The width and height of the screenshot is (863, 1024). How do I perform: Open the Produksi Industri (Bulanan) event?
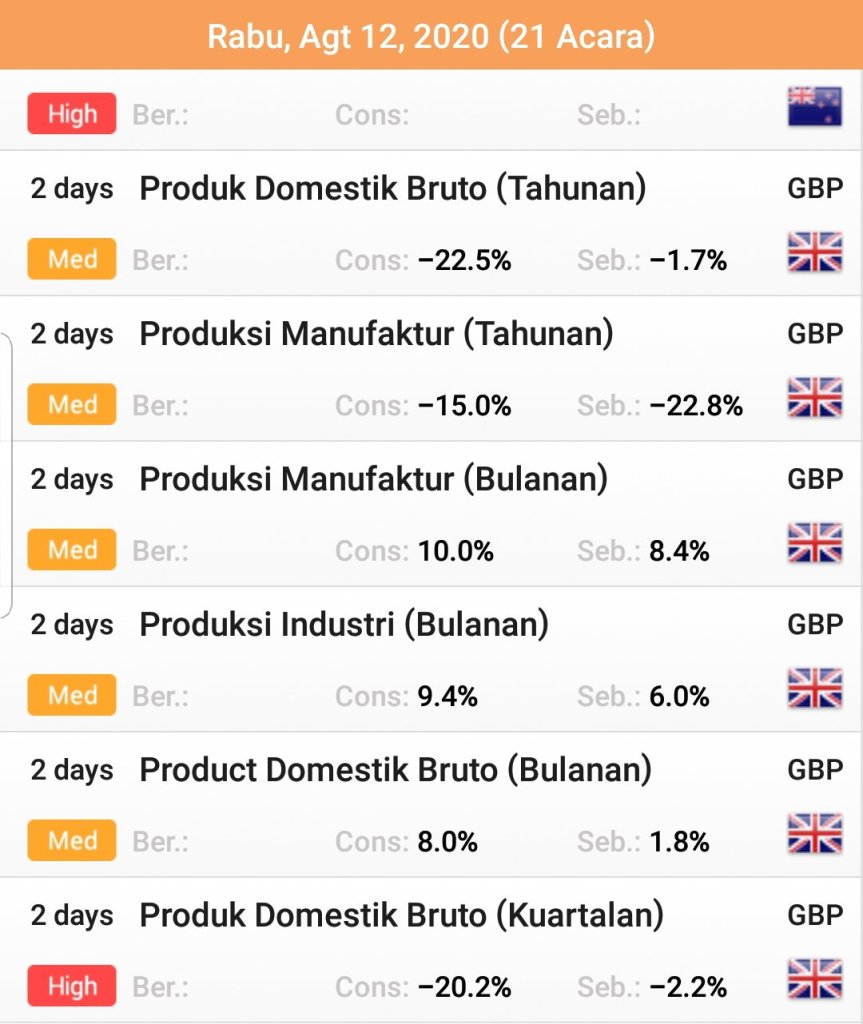(x=344, y=625)
